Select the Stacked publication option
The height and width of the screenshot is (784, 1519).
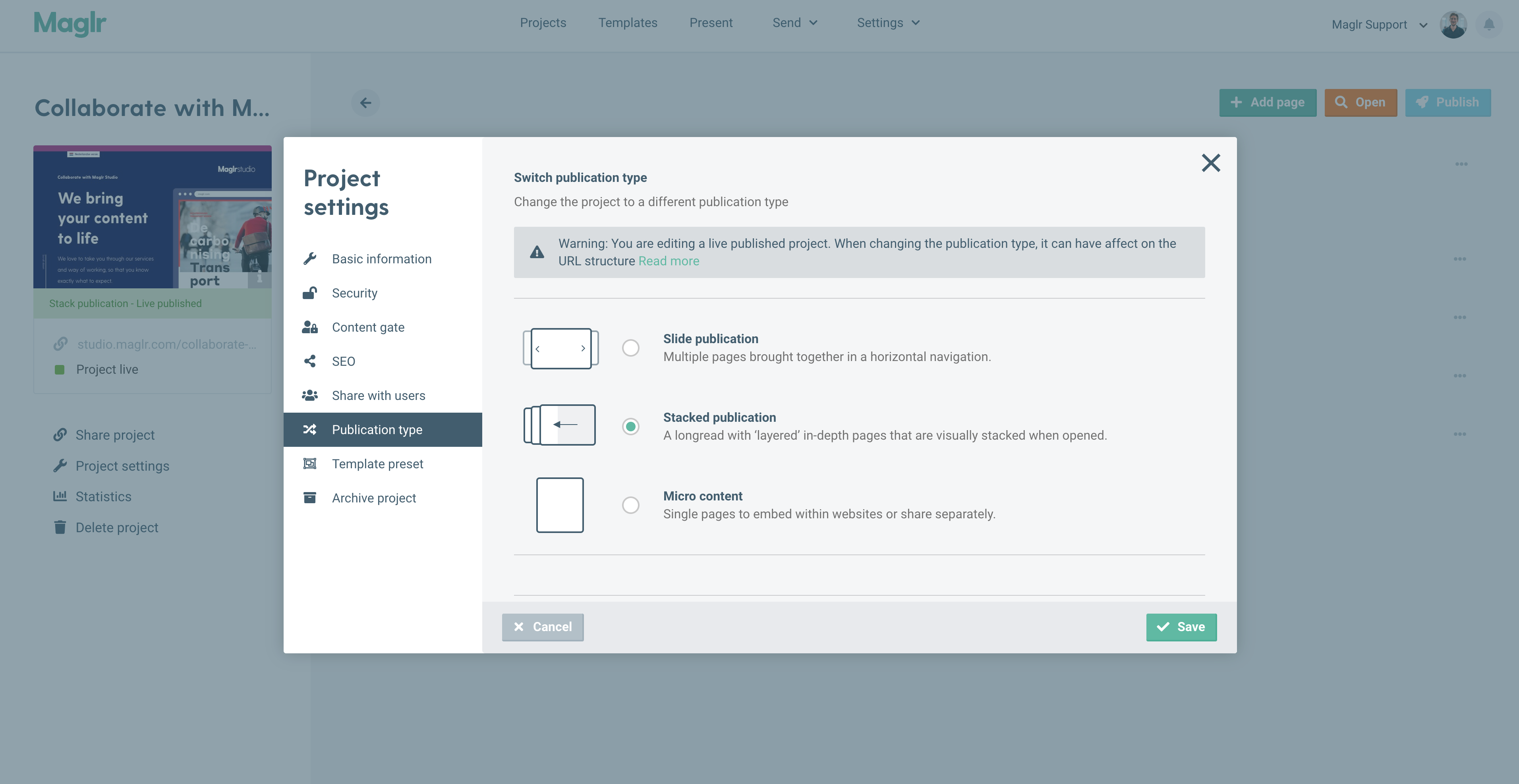[631, 426]
